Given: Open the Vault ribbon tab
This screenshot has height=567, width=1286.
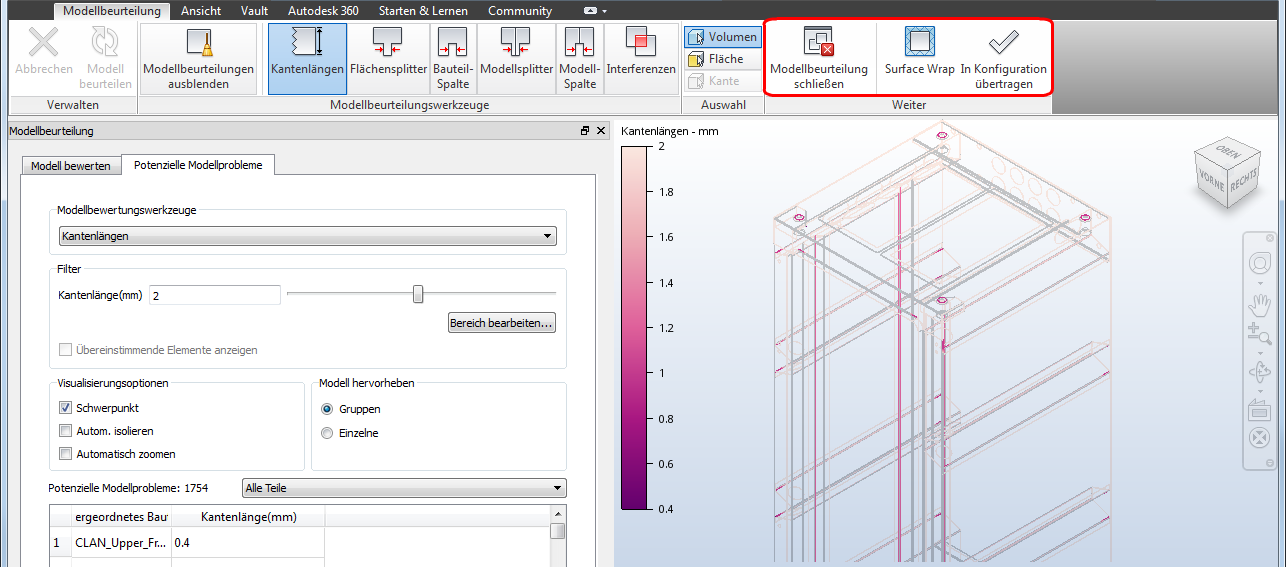Looking at the screenshot, I should tap(254, 11).
